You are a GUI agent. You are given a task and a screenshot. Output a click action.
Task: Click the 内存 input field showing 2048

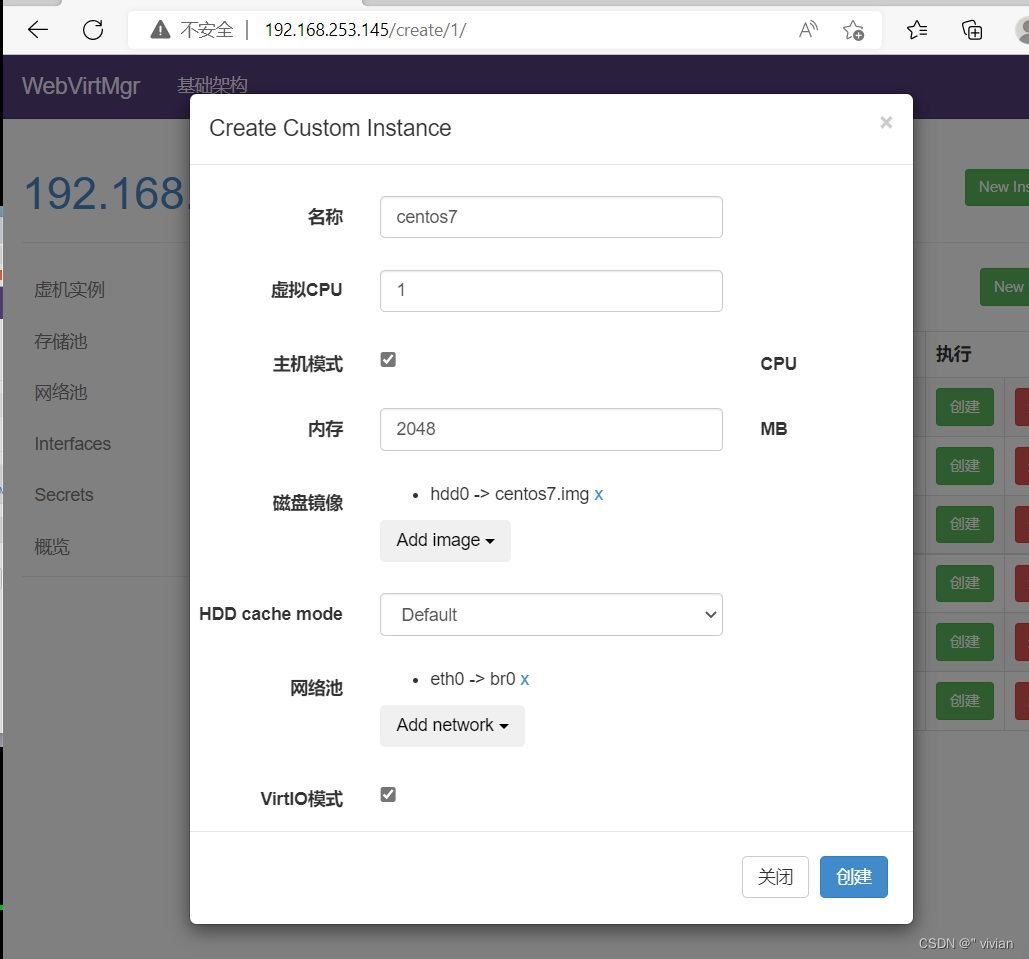point(551,429)
